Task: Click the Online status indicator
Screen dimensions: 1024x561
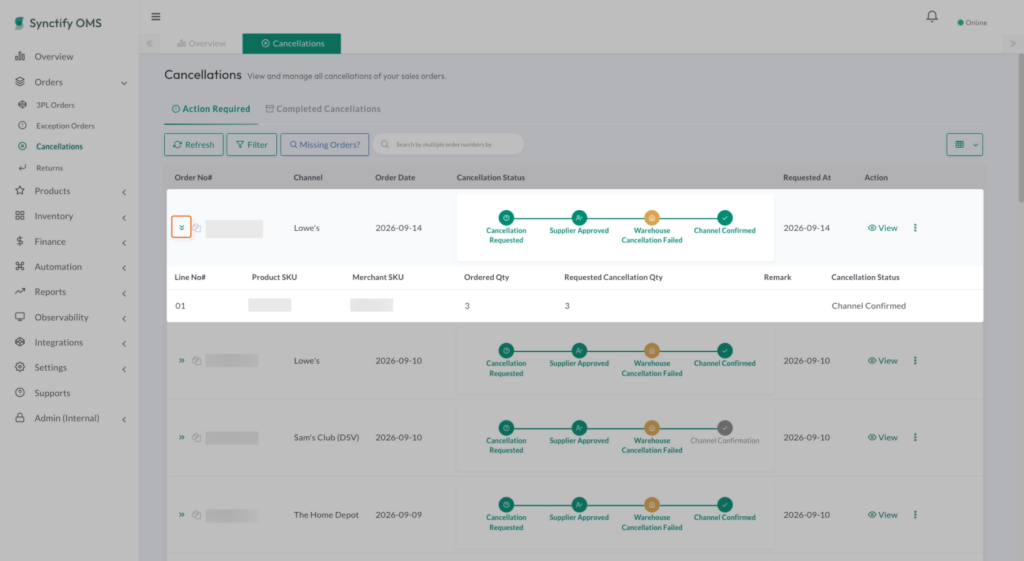Action: point(972,23)
